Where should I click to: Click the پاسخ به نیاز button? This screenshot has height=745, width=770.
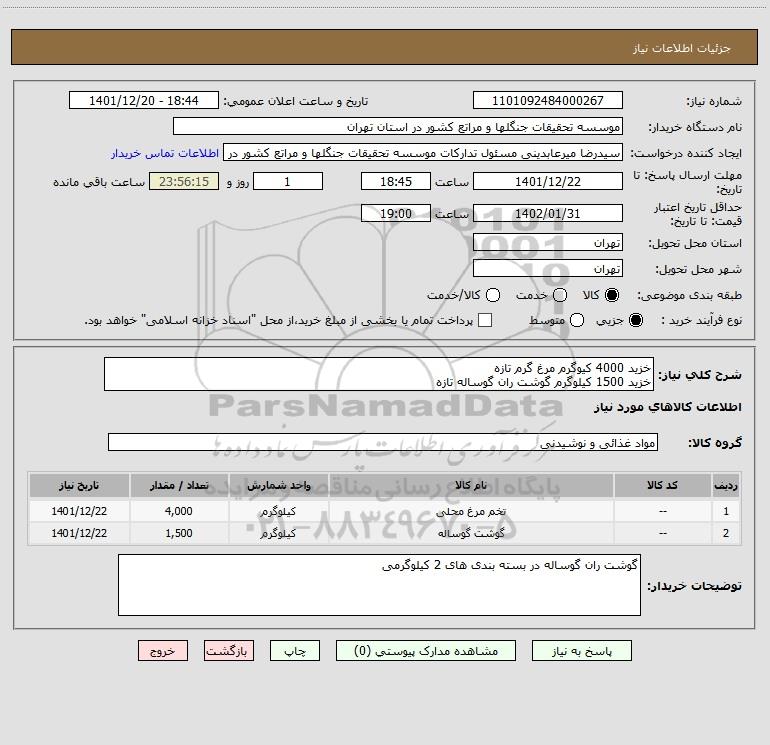coord(581,651)
